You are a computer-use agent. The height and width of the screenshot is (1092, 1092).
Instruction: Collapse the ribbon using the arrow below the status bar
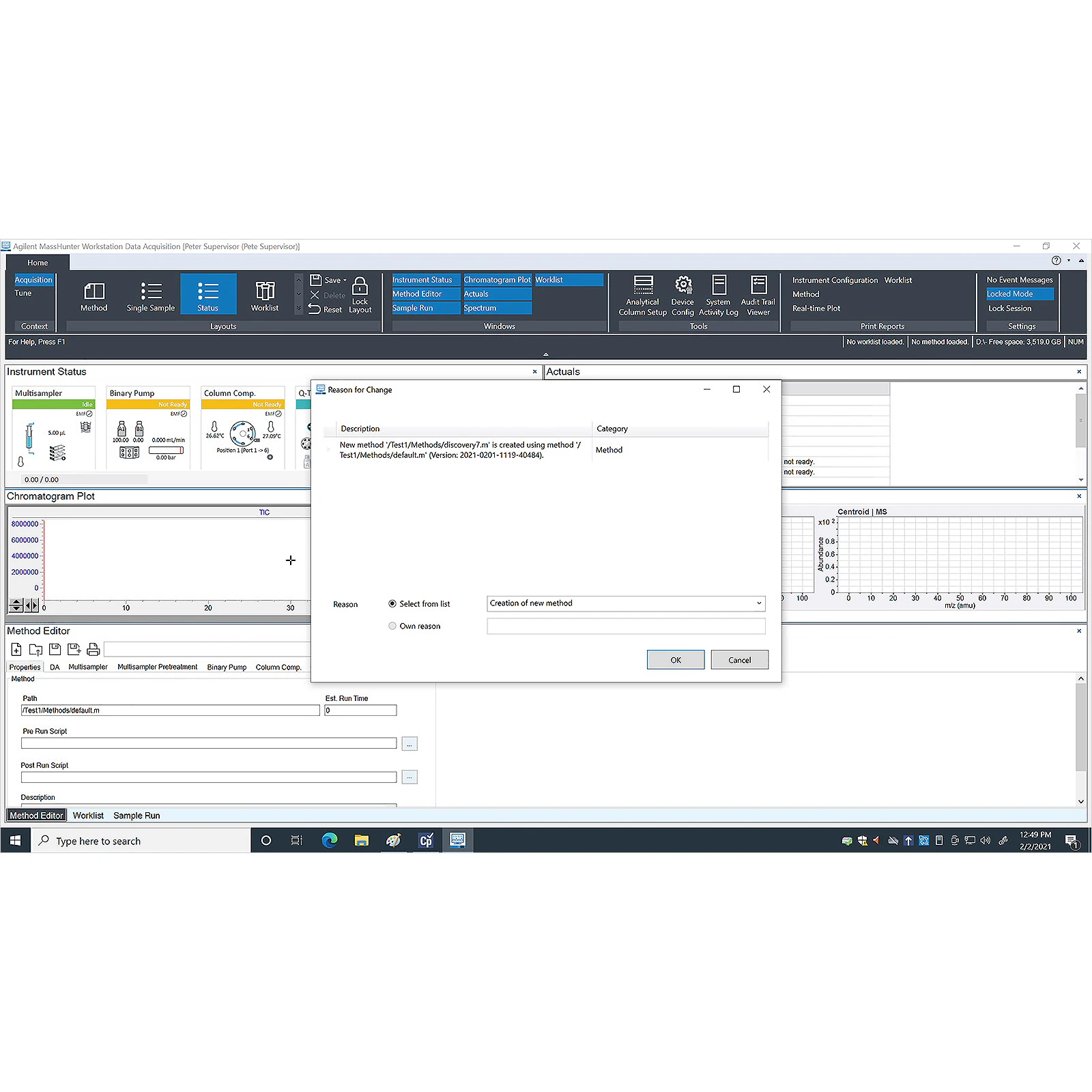(545, 354)
